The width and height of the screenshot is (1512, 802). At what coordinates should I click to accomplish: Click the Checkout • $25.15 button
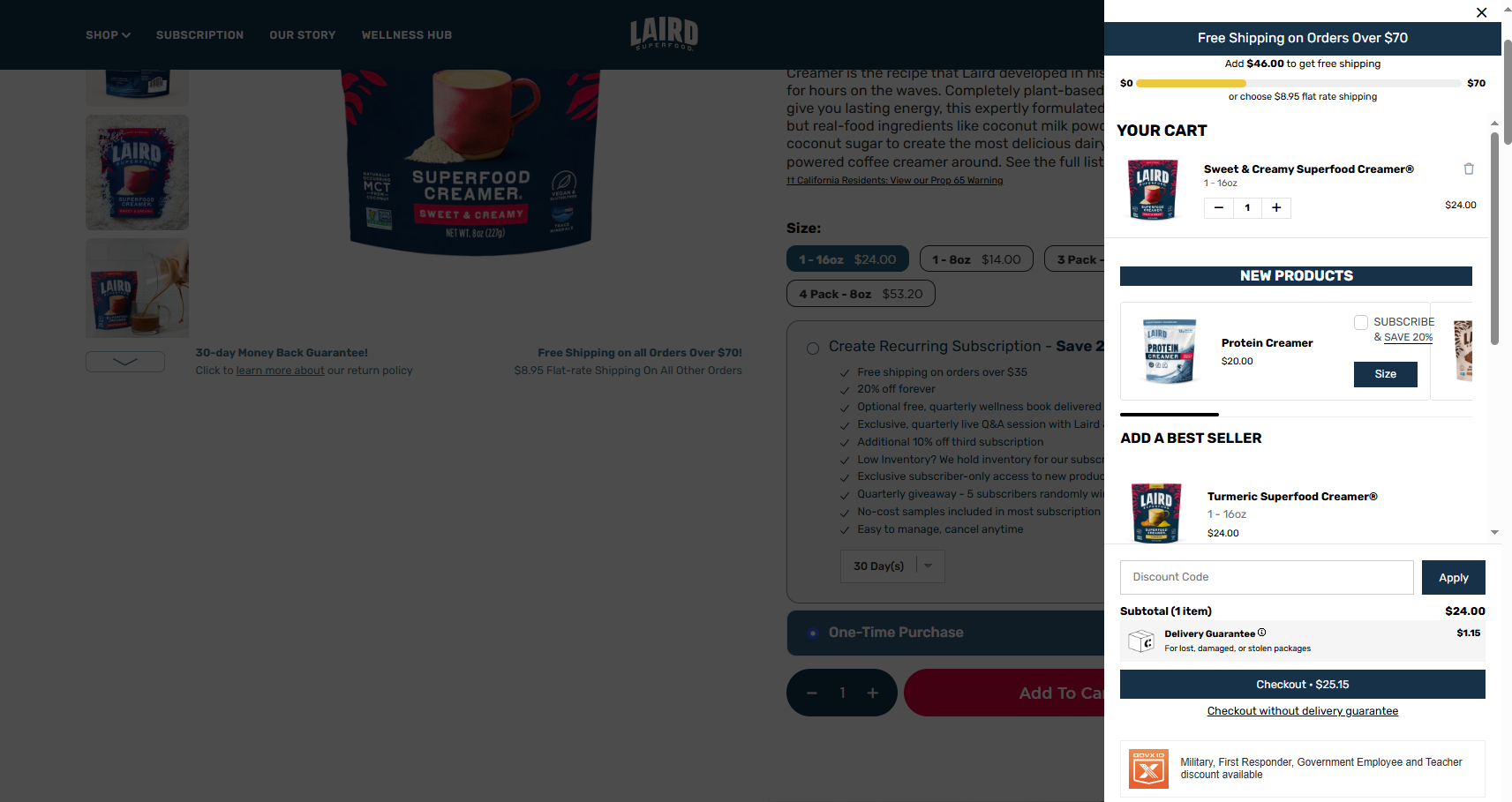(1302, 685)
